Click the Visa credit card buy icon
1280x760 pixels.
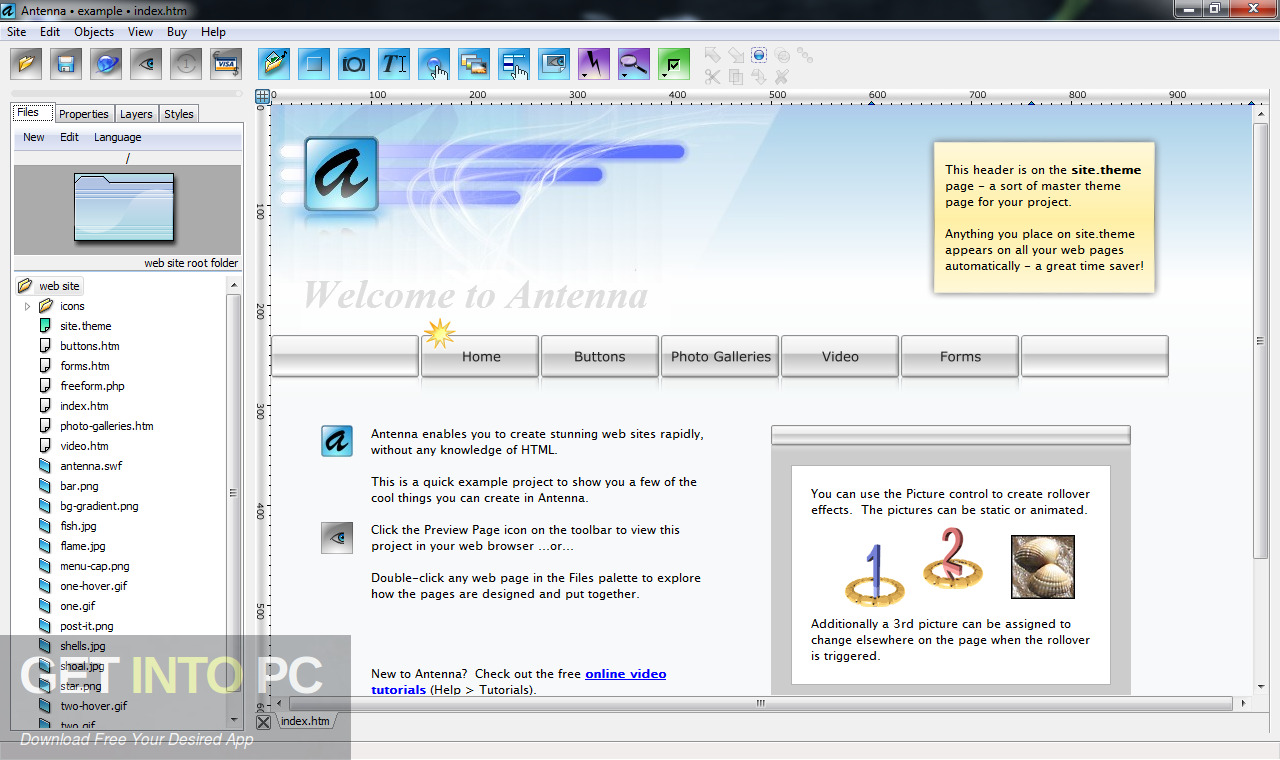[226, 64]
